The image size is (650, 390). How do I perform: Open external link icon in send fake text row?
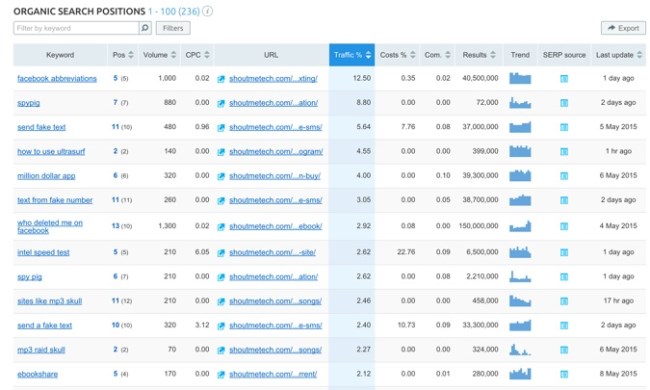pos(221,128)
